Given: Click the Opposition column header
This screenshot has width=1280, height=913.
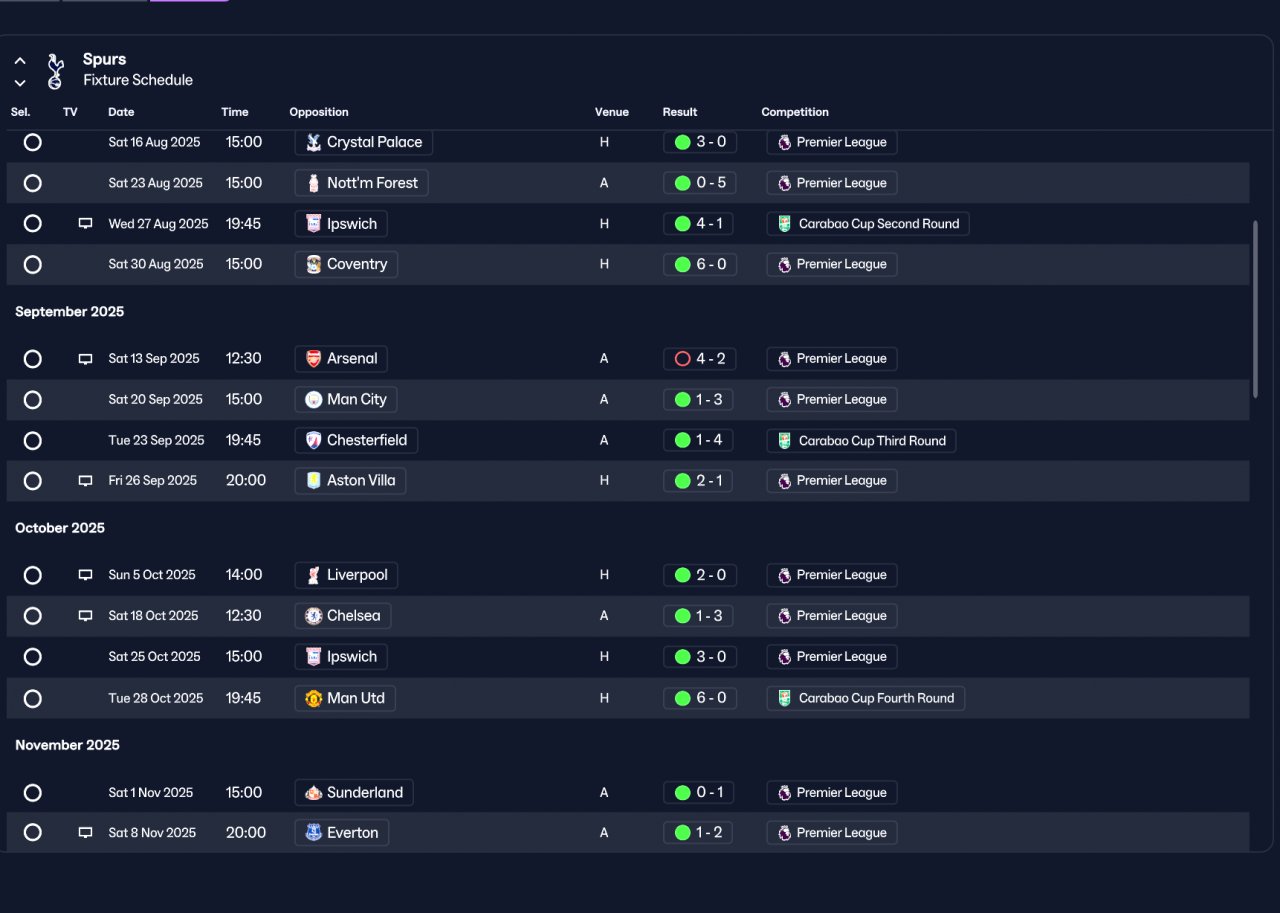Looking at the screenshot, I should tap(319, 112).
